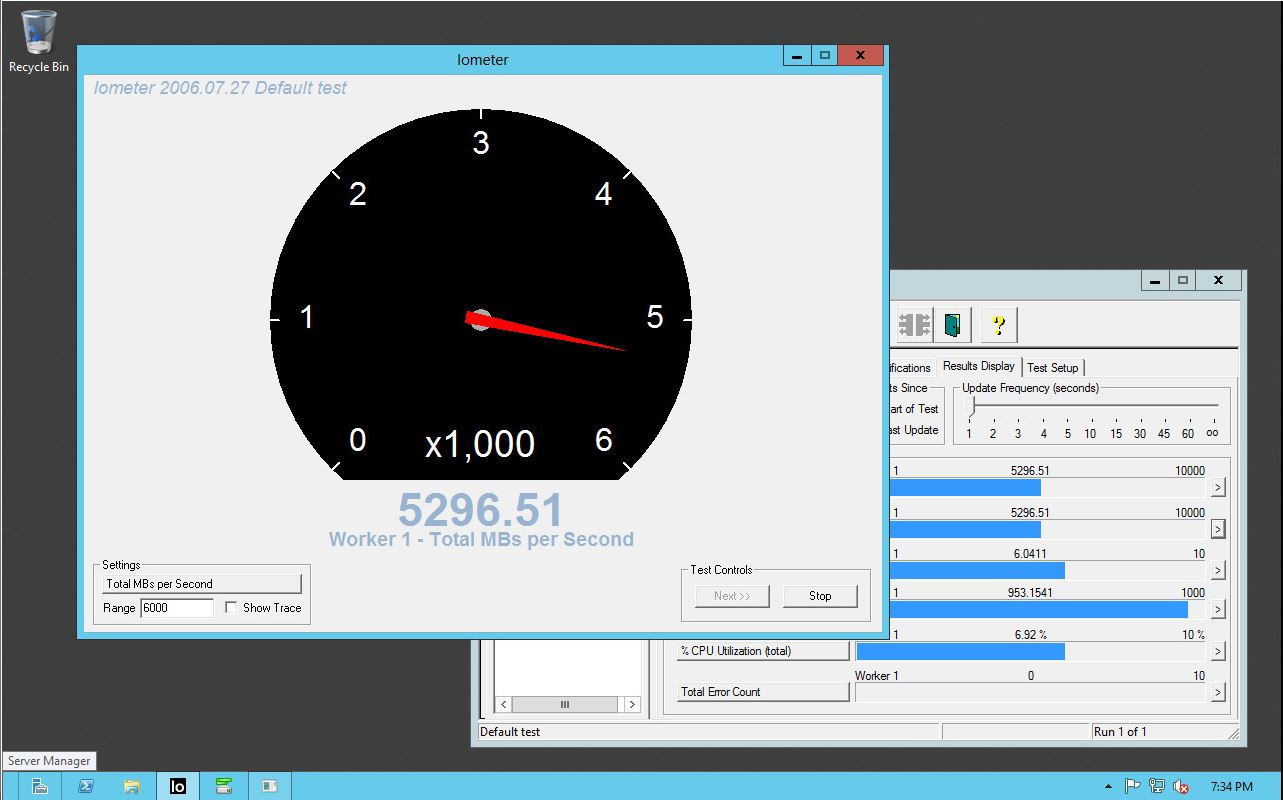Click the Update Frequency slider thumb

click(x=970, y=406)
